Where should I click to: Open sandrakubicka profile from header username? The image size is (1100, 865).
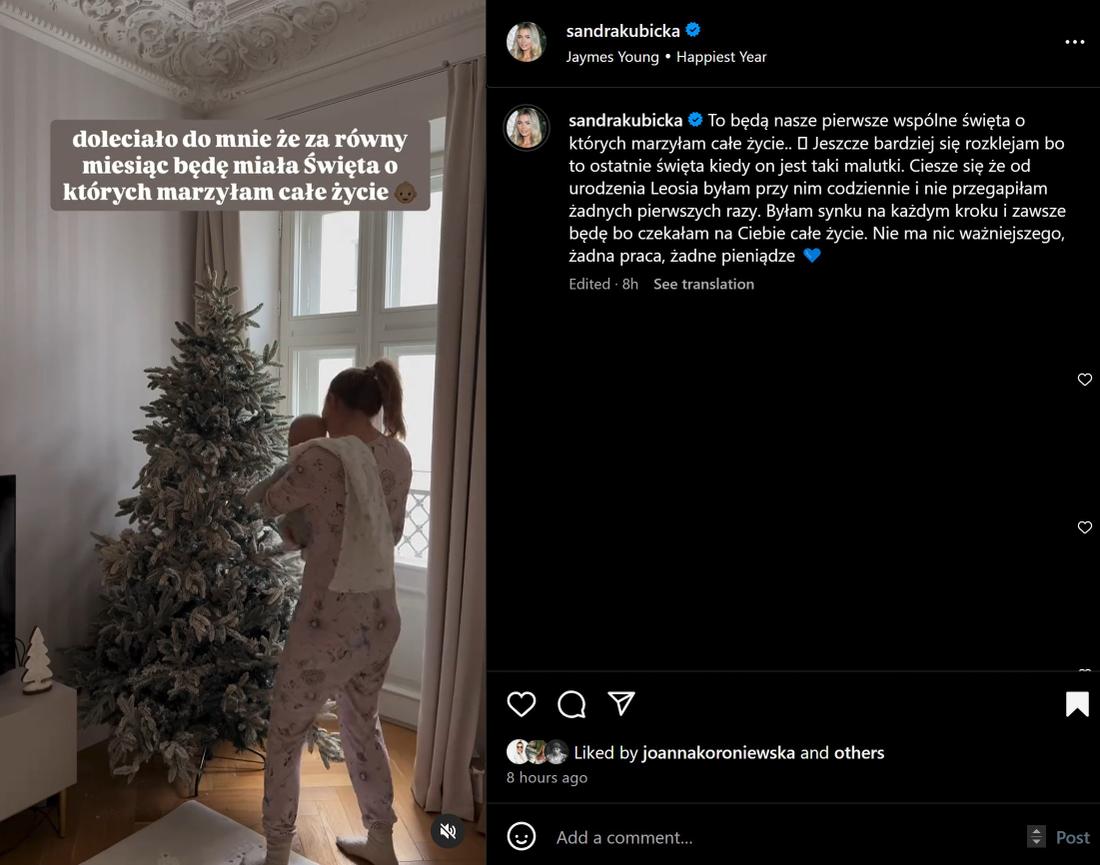coord(623,31)
